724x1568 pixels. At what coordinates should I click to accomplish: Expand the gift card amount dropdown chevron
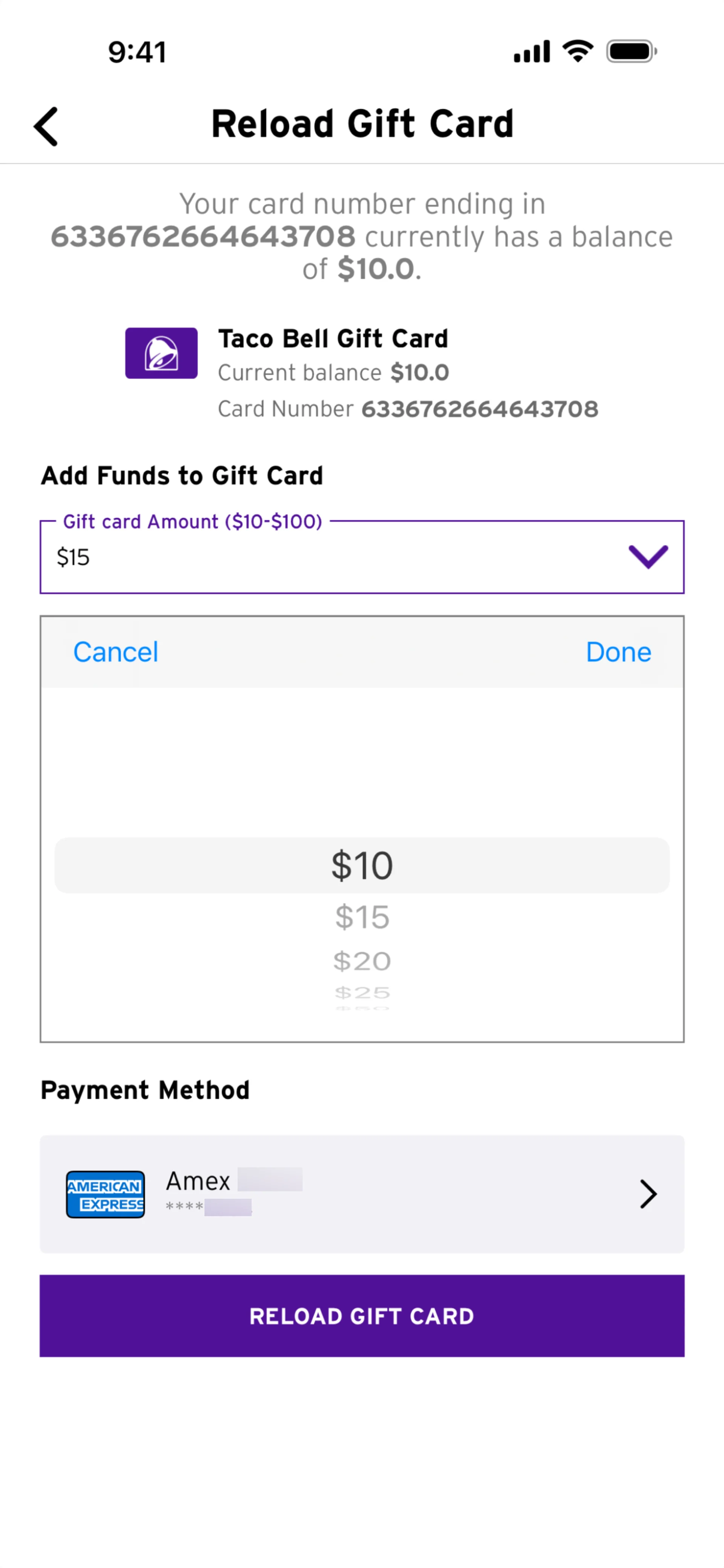648,556
